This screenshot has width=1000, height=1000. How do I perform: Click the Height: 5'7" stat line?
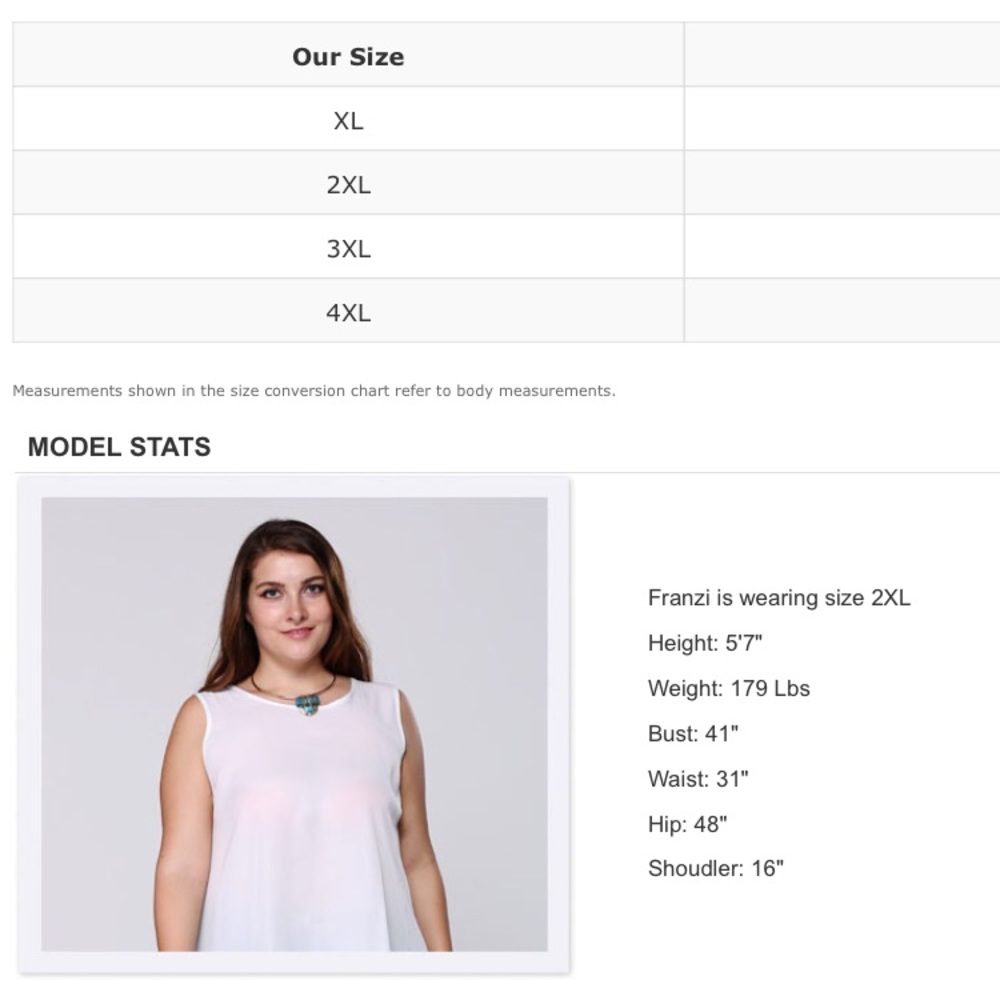(x=705, y=643)
